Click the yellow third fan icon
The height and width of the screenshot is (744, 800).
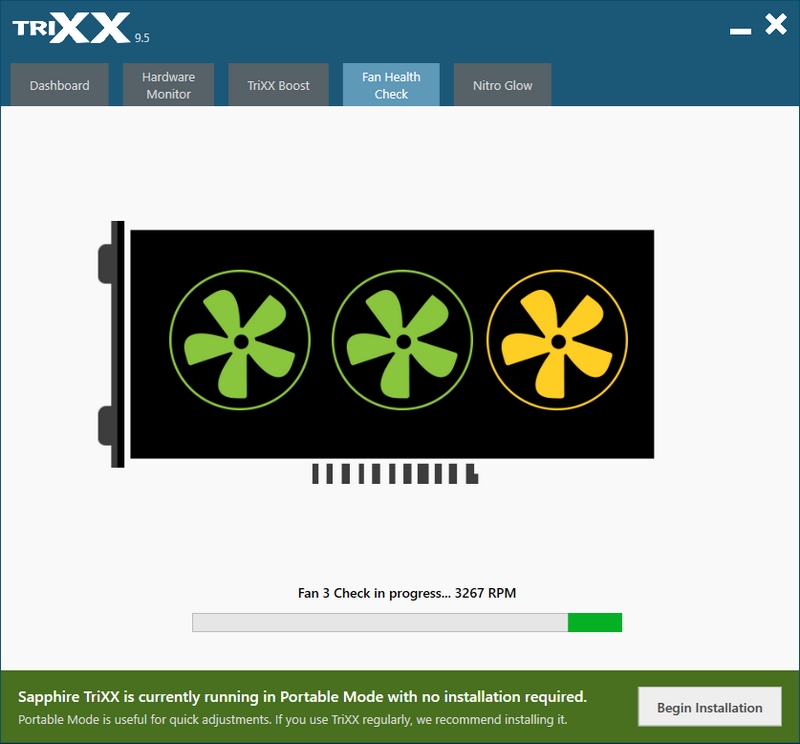point(557,340)
